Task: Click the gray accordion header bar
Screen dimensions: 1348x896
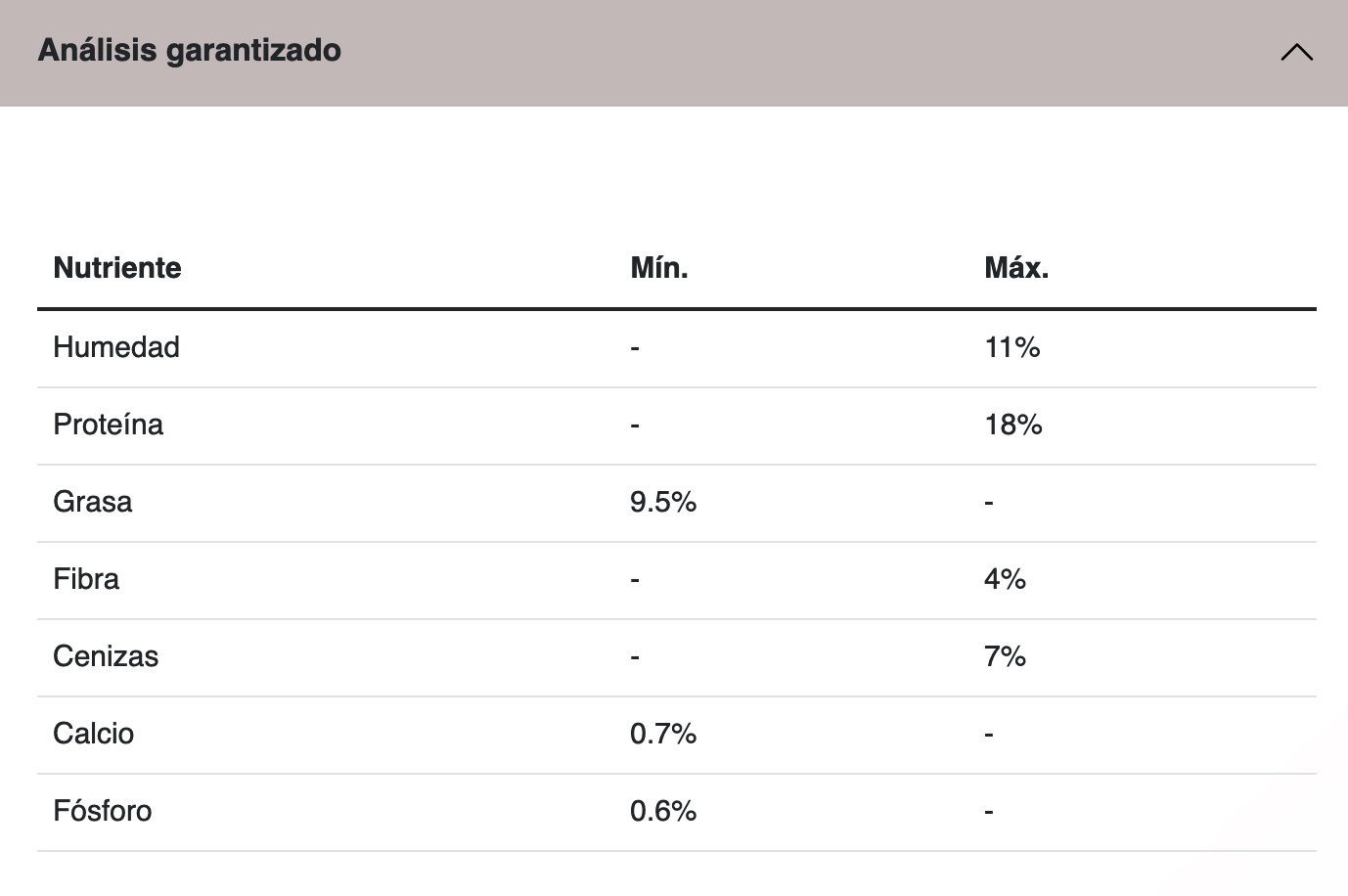Action: click(674, 53)
